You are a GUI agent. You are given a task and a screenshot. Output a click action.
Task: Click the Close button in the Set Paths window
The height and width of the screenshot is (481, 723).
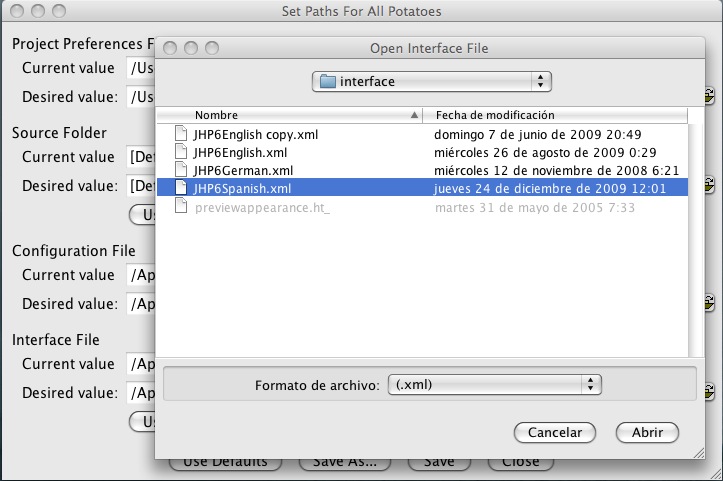tap(521, 463)
